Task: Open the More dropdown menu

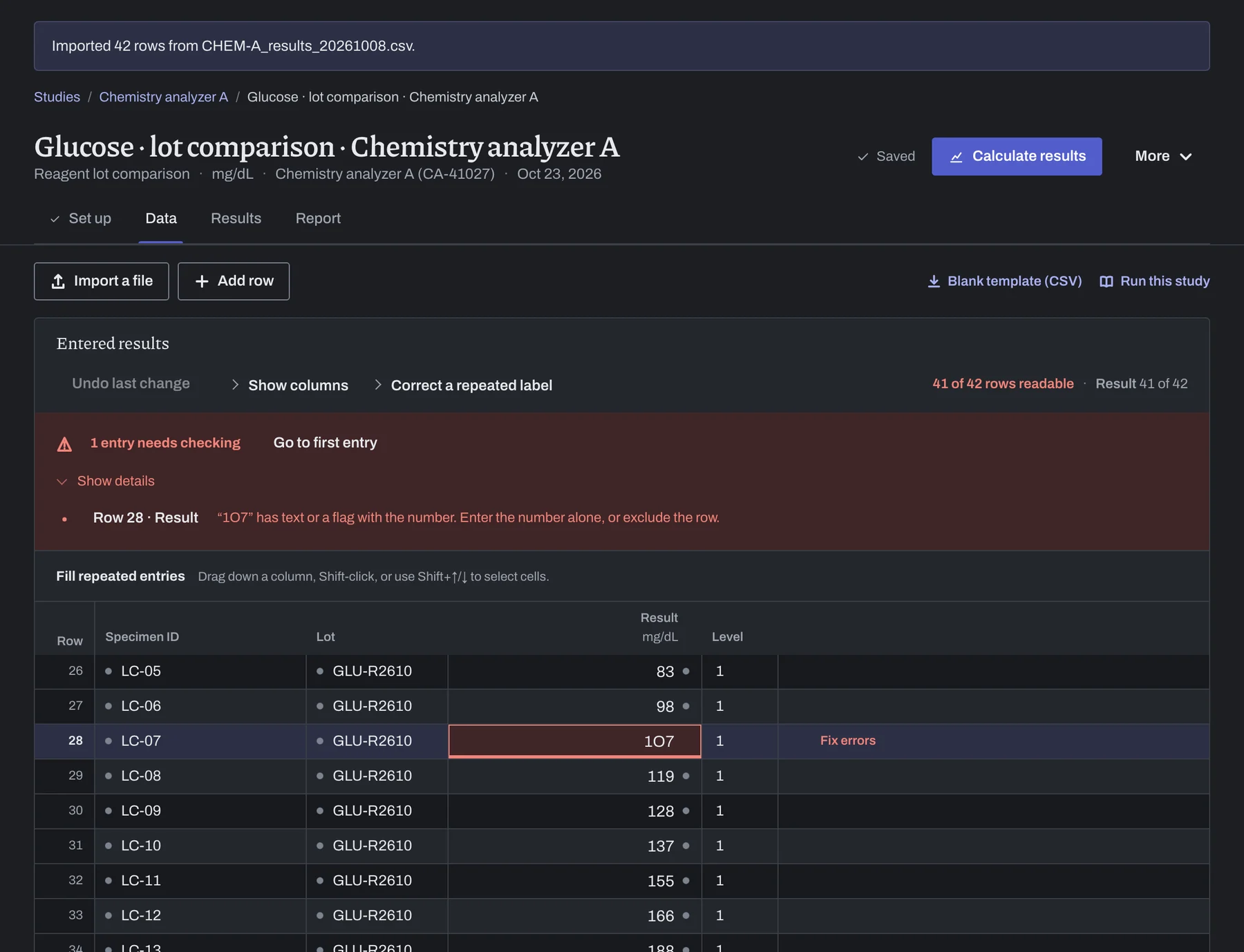Action: click(x=1163, y=156)
